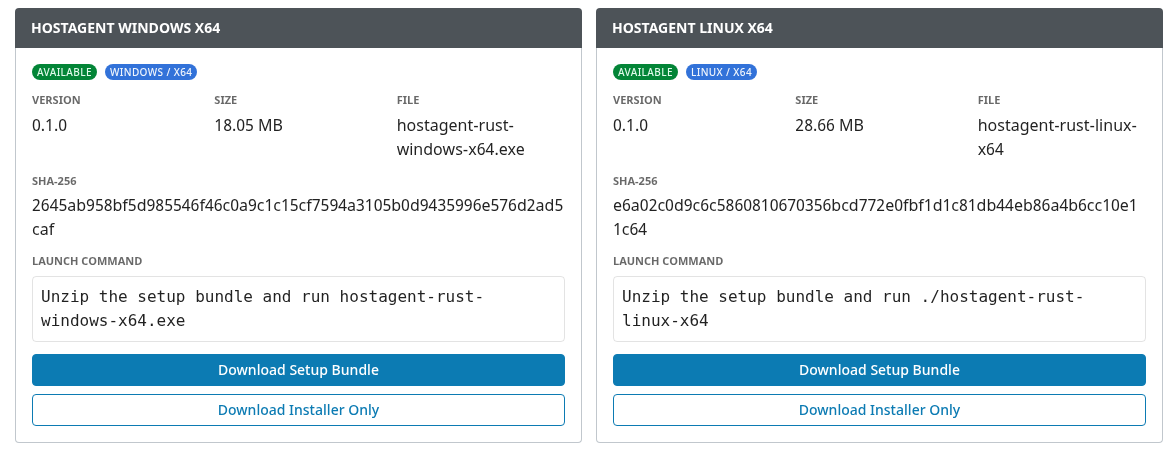Screen dimensions: 1174x453
Task: Click the 28.66 MB size value
Action: tap(830, 125)
